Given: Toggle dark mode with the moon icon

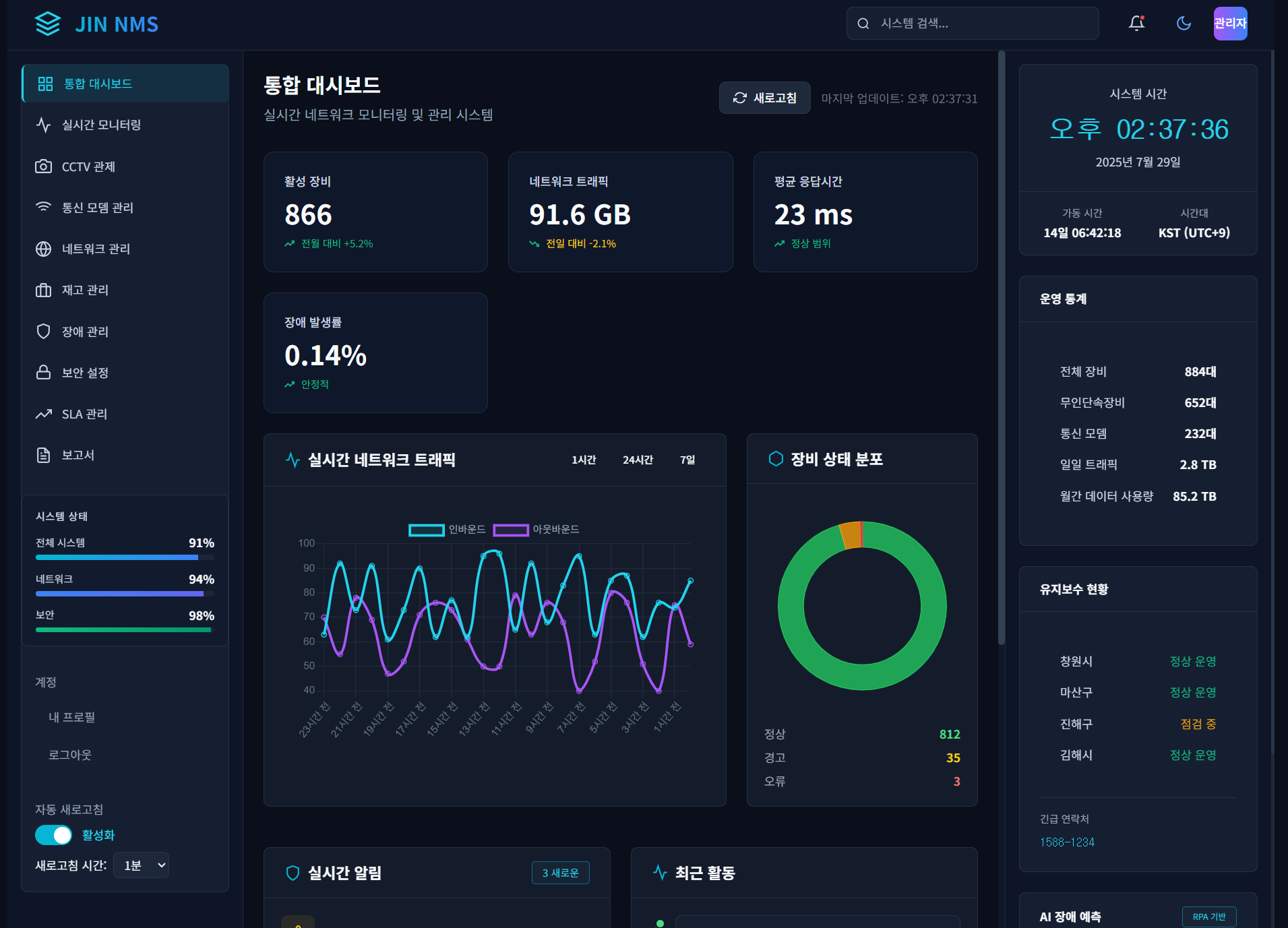Looking at the screenshot, I should point(1184,23).
